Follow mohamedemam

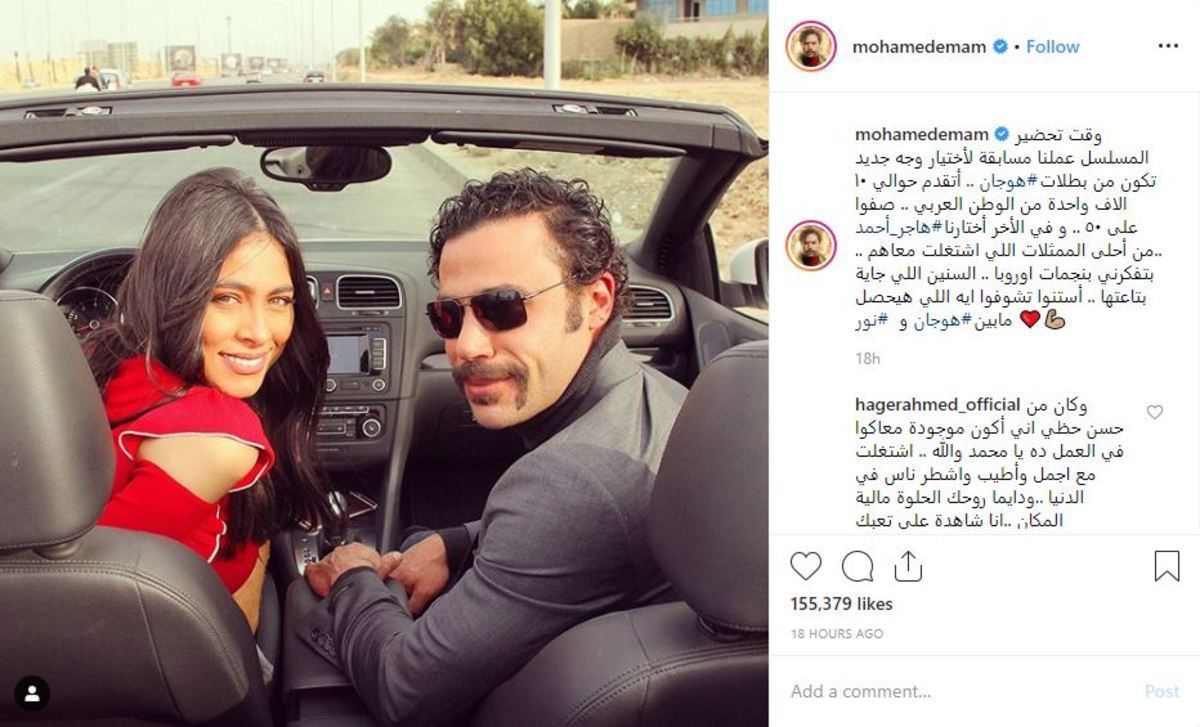point(1052,47)
